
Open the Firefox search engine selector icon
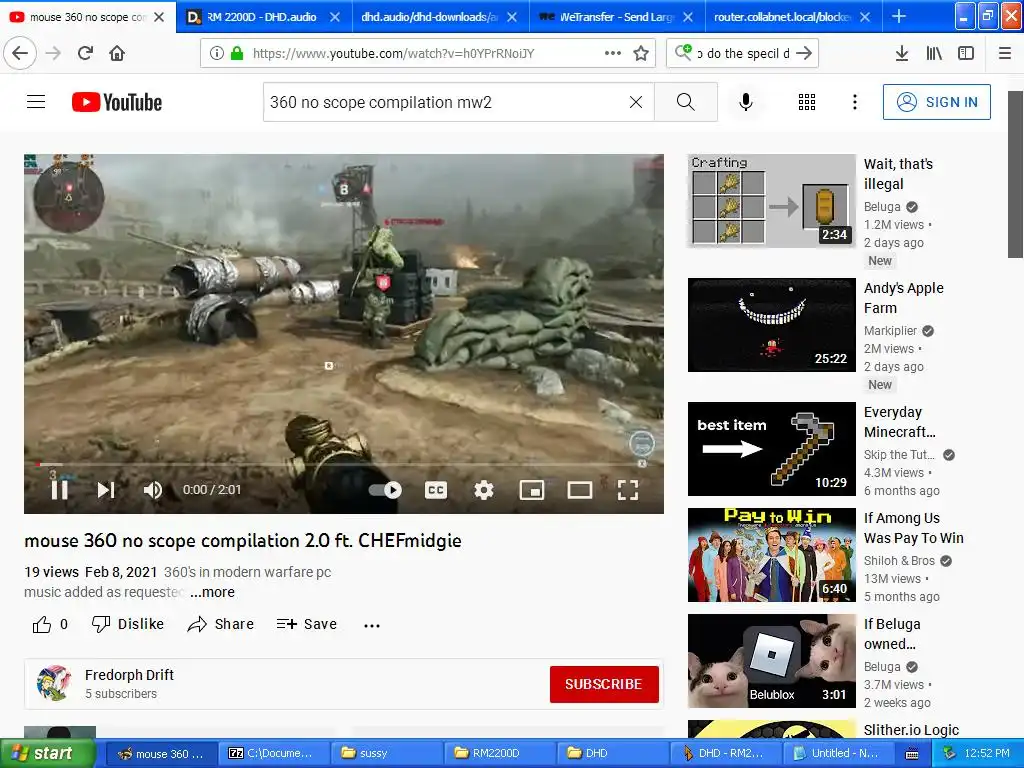(x=683, y=52)
